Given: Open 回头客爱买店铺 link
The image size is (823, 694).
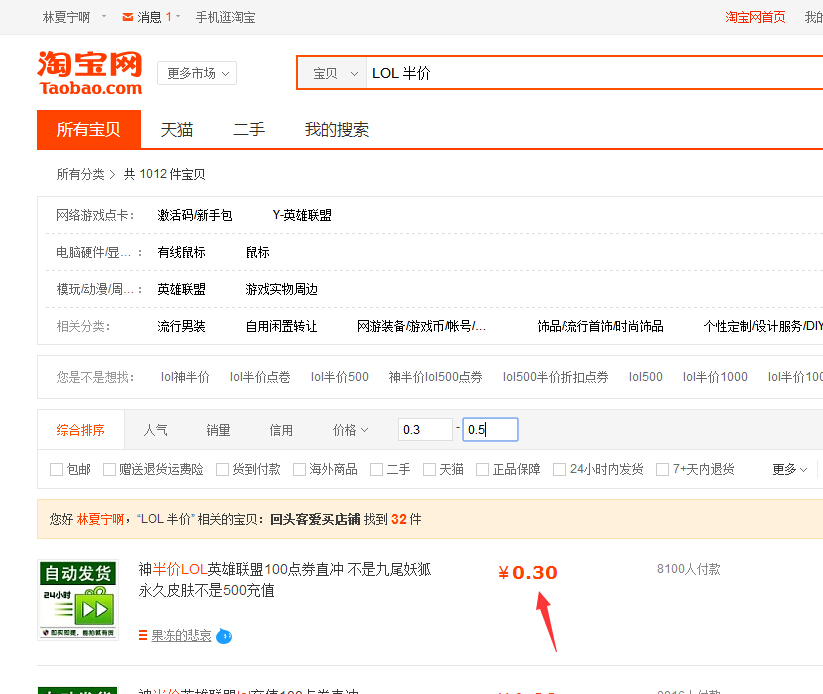Looking at the screenshot, I should click(315, 520).
